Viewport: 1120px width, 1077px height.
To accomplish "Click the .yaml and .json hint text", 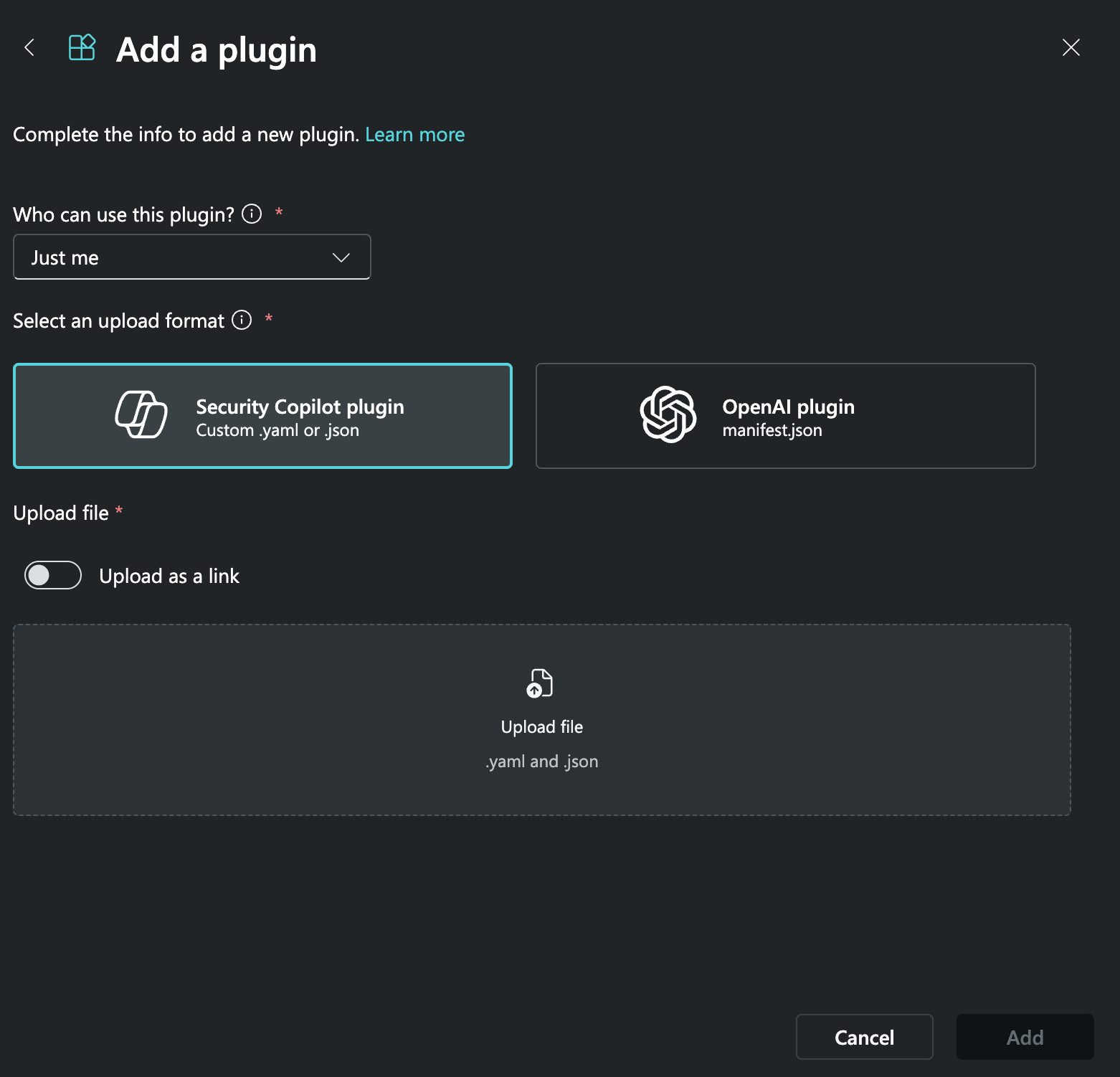I will click(x=541, y=761).
